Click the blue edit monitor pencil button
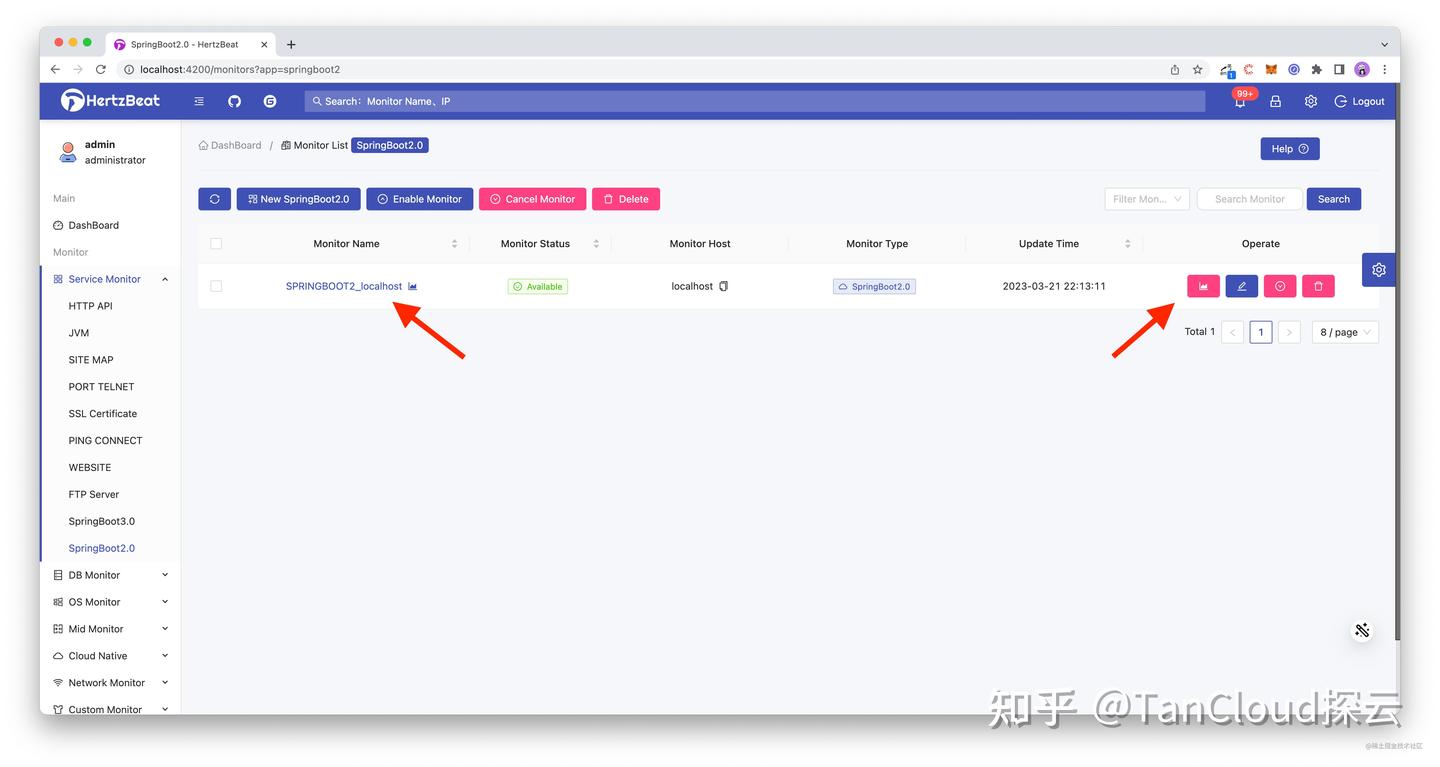Screen dimensions: 1440x767 pos(1241,286)
